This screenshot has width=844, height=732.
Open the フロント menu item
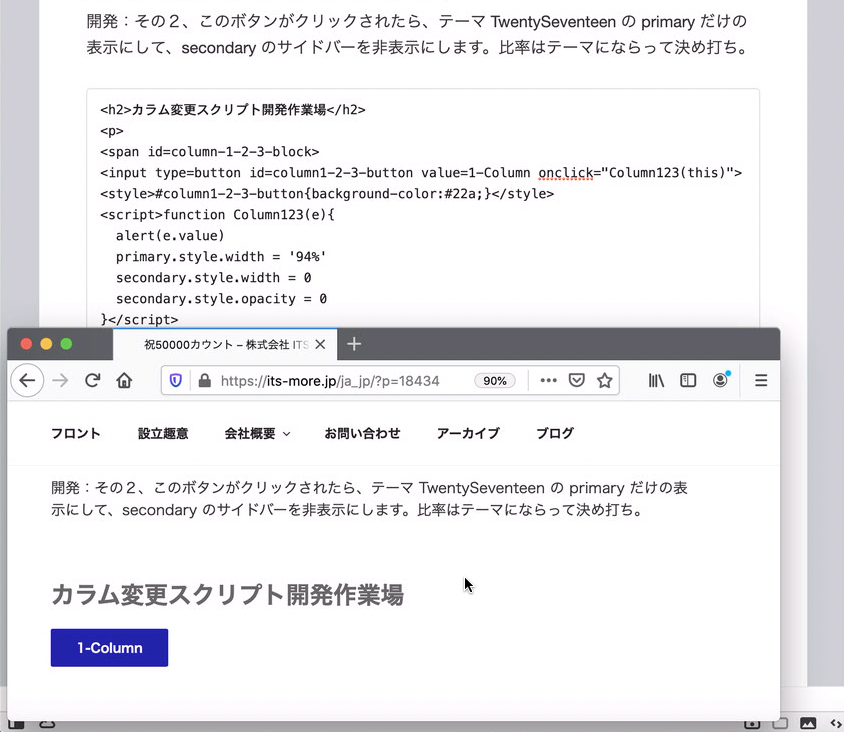coord(76,434)
